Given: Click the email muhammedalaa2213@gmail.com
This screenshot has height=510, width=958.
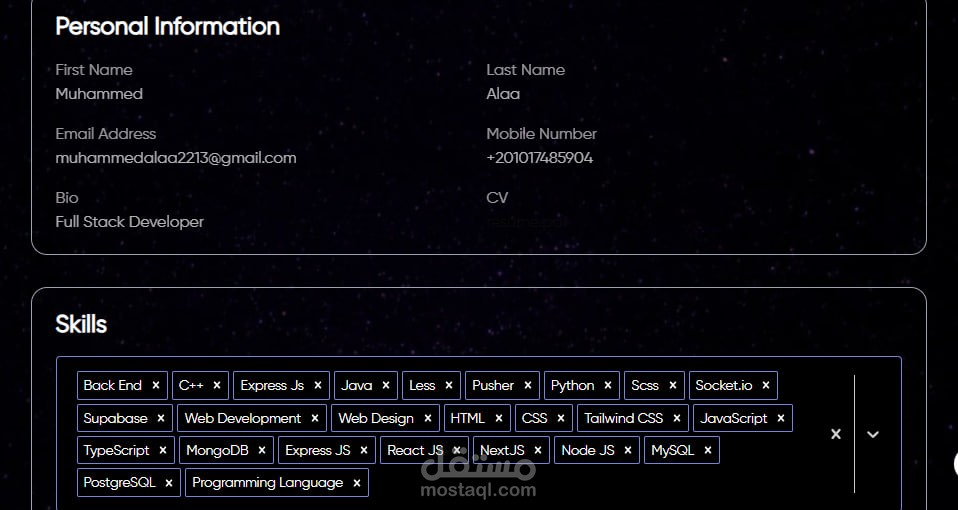Looking at the screenshot, I should click(176, 158).
